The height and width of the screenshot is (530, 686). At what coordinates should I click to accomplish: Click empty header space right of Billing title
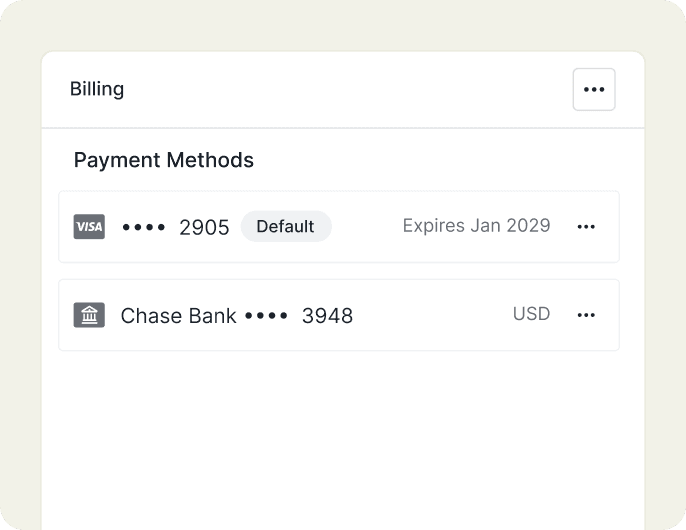[x=340, y=90]
